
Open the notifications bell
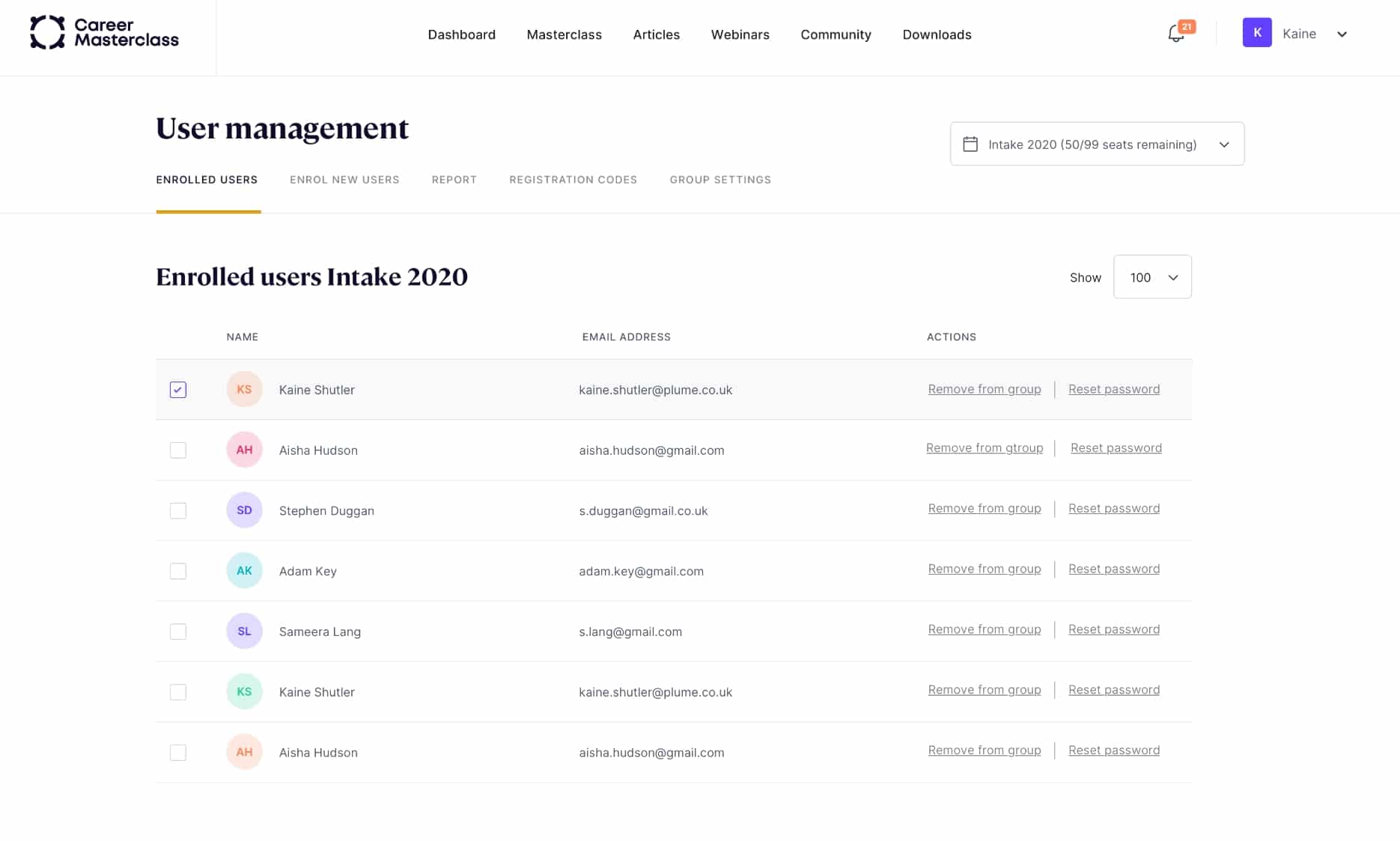click(x=1175, y=34)
